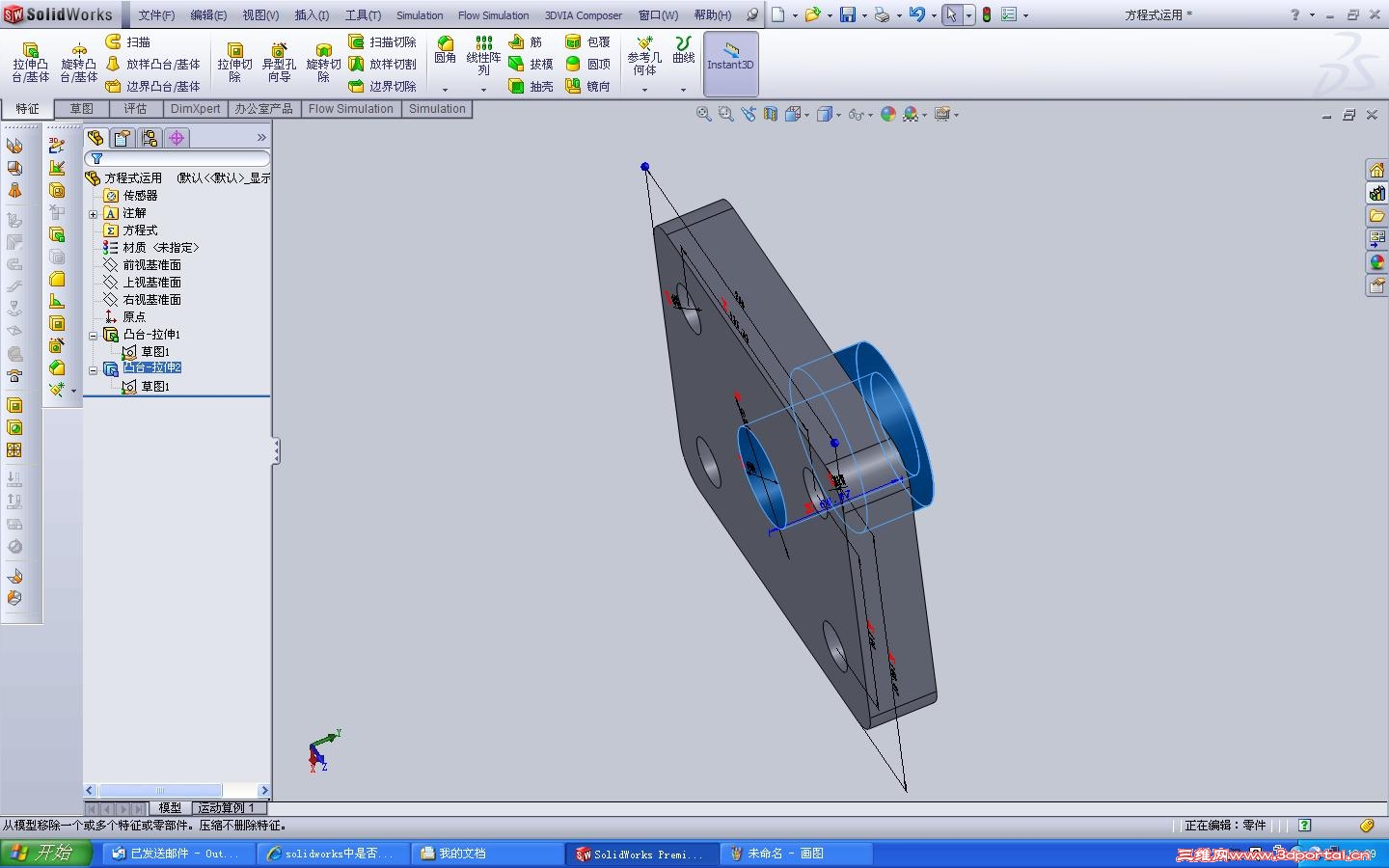1389x868 pixels.
Task: Choose the 拔模 draft command
Action: [531, 64]
